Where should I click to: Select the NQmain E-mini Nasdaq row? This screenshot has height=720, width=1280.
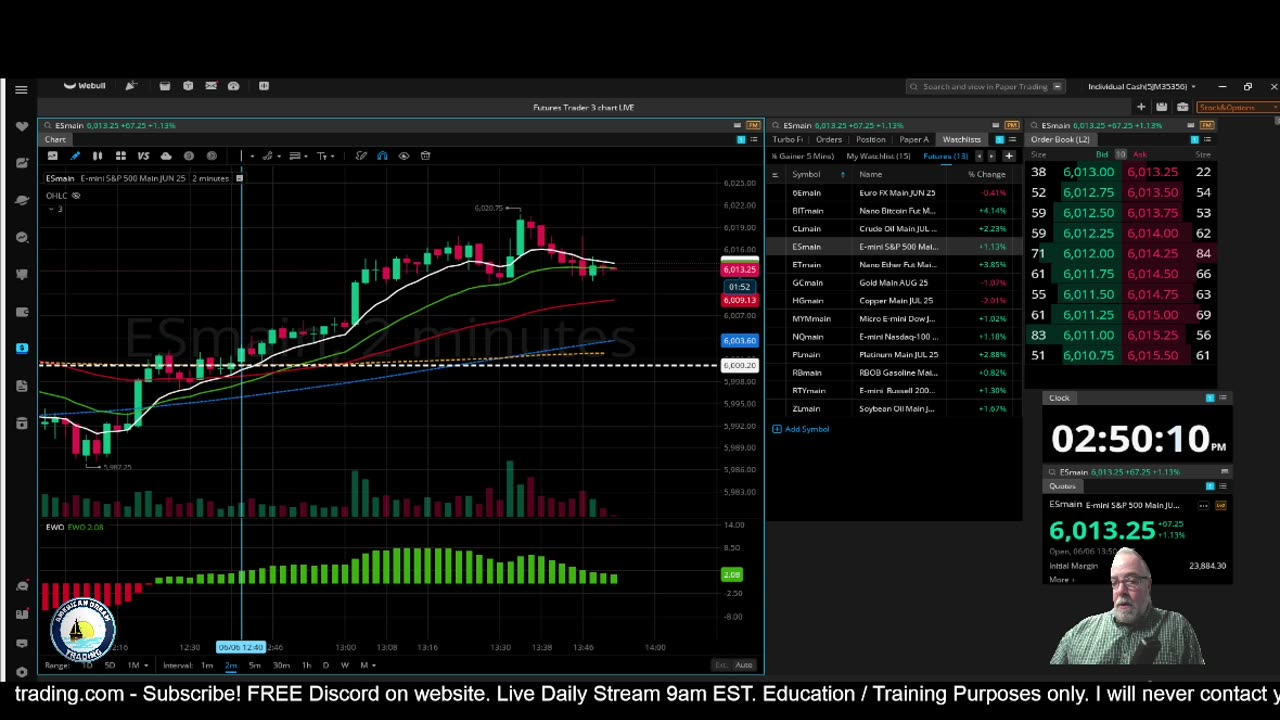(894, 337)
